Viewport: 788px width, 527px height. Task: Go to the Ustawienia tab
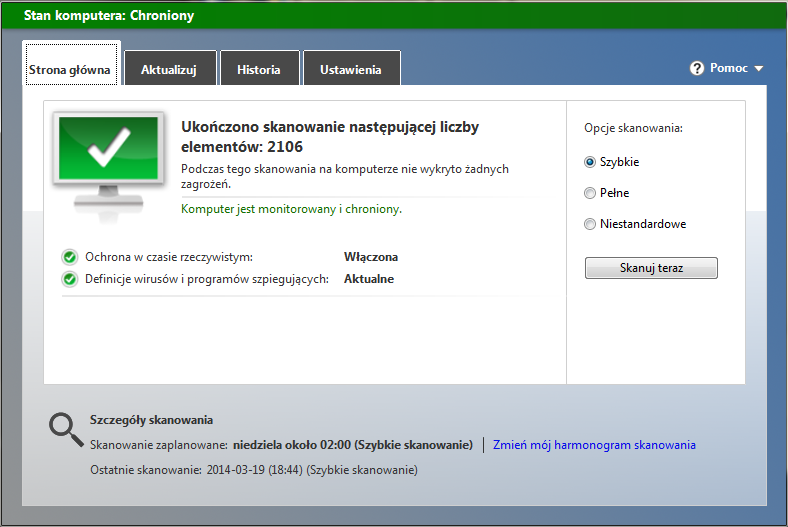coord(351,68)
